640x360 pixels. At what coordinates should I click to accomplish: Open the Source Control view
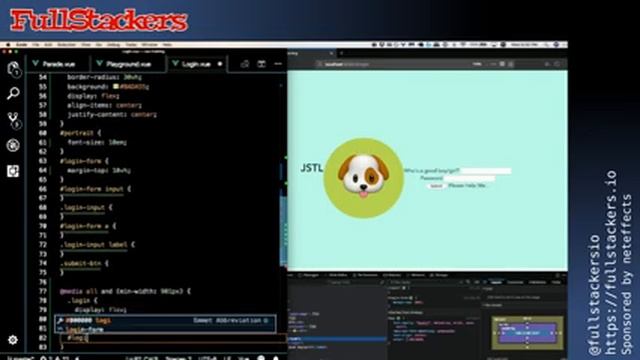tap(13, 120)
